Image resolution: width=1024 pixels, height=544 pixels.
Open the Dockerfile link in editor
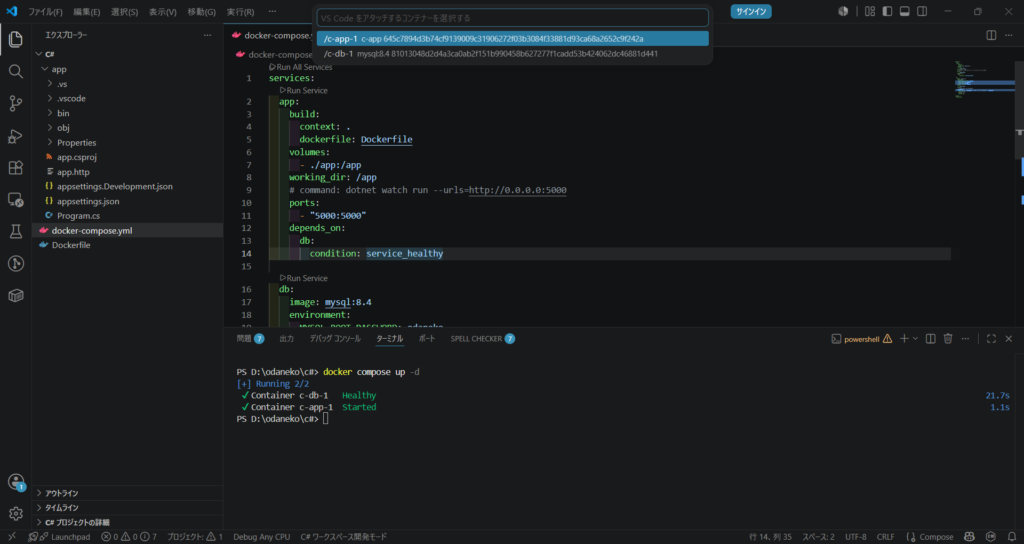[386, 139]
